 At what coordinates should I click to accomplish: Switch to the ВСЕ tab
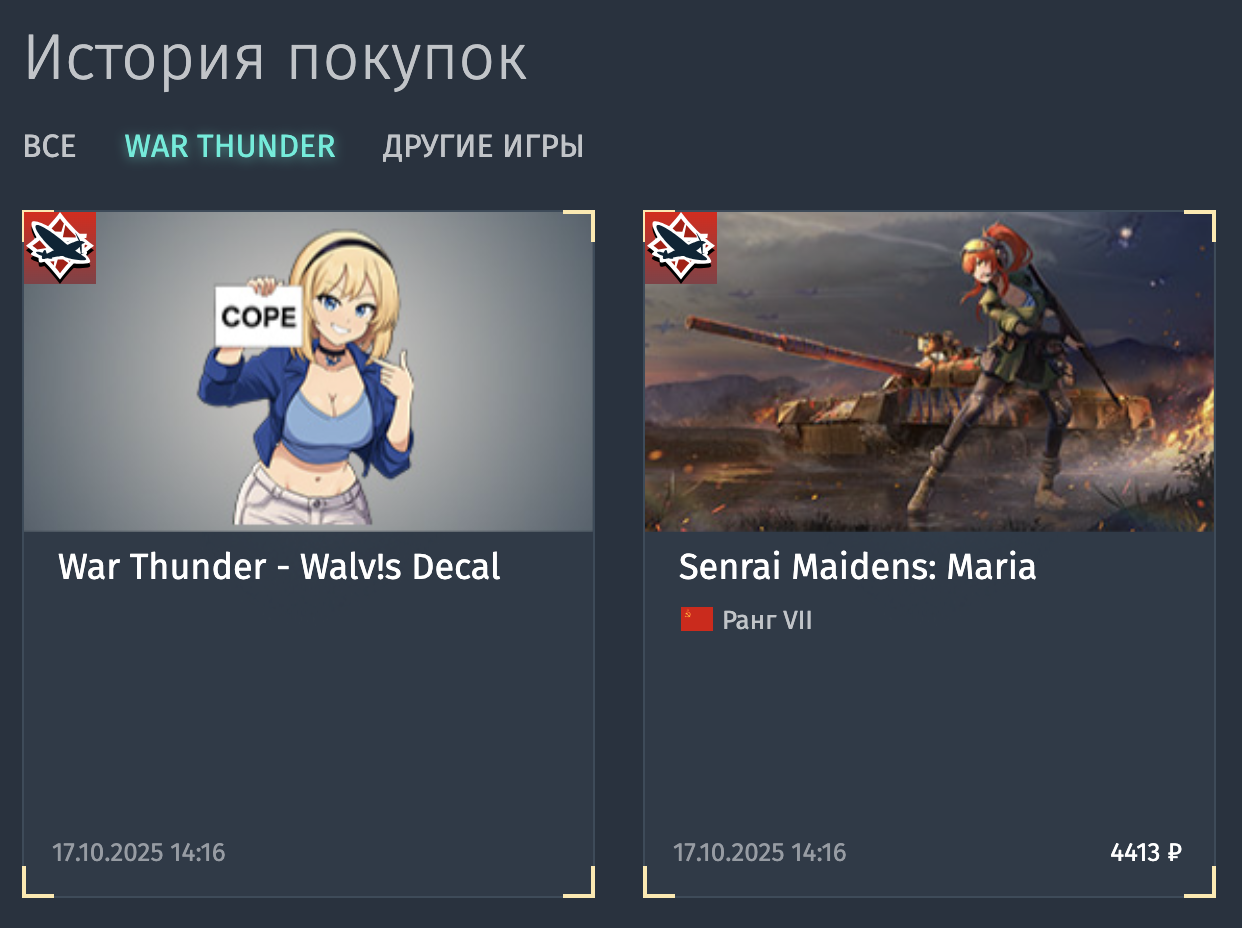pyautogui.click(x=50, y=147)
